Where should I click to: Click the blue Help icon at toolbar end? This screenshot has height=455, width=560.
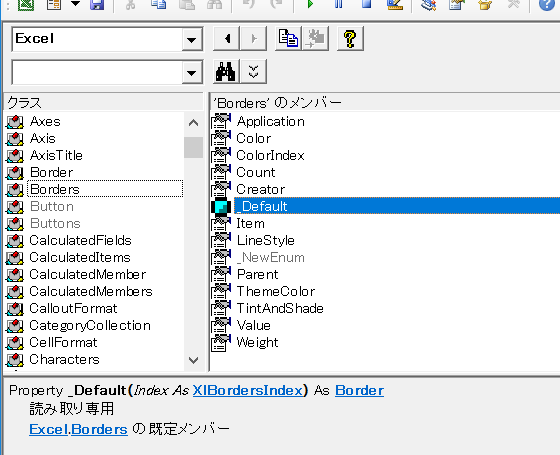coord(547,4)
